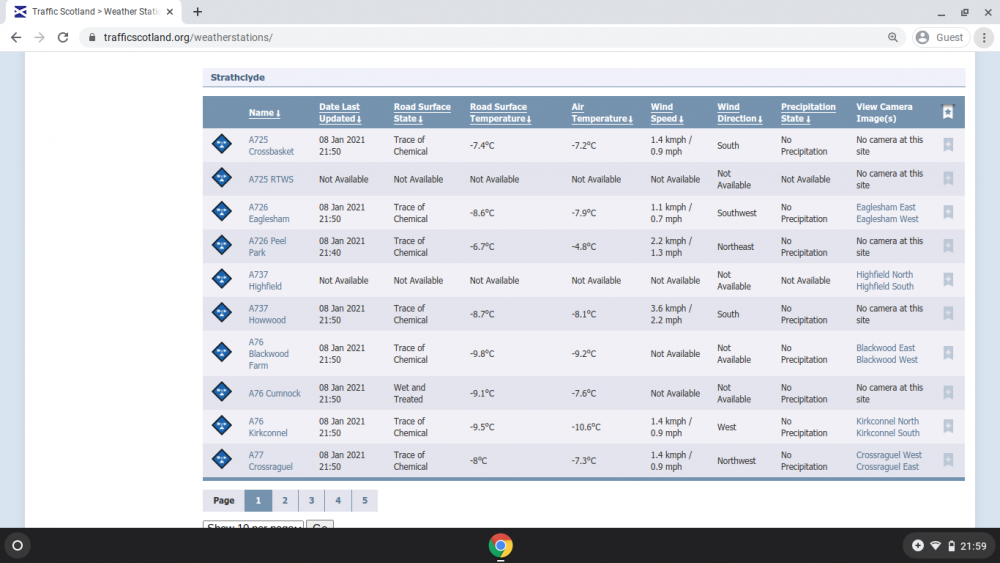Viewport: 1000px width, 563px height.
Task: Sort by Precipitation State column
Action: [808, 113]
